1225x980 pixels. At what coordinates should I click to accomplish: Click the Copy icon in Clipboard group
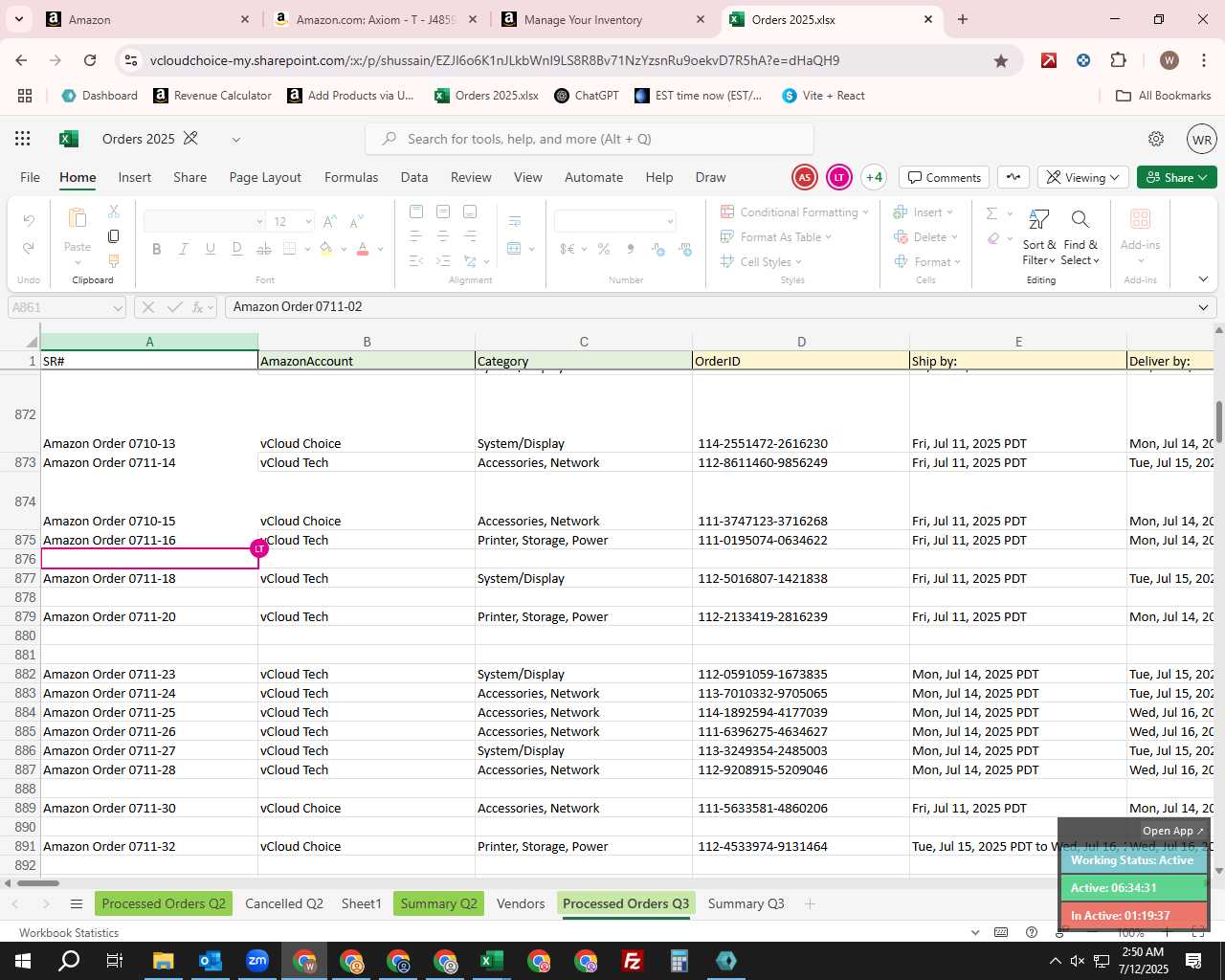point(114,236)
